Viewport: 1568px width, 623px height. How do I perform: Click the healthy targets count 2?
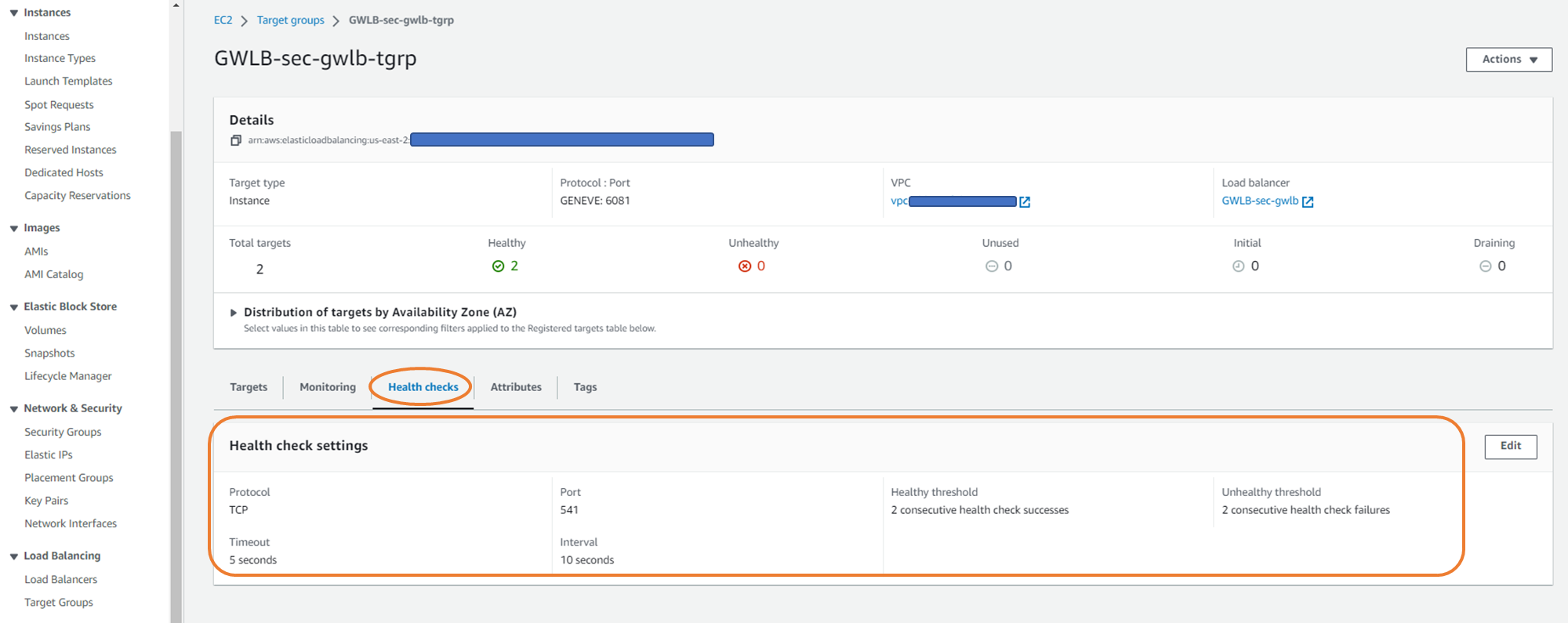(514, 266)
